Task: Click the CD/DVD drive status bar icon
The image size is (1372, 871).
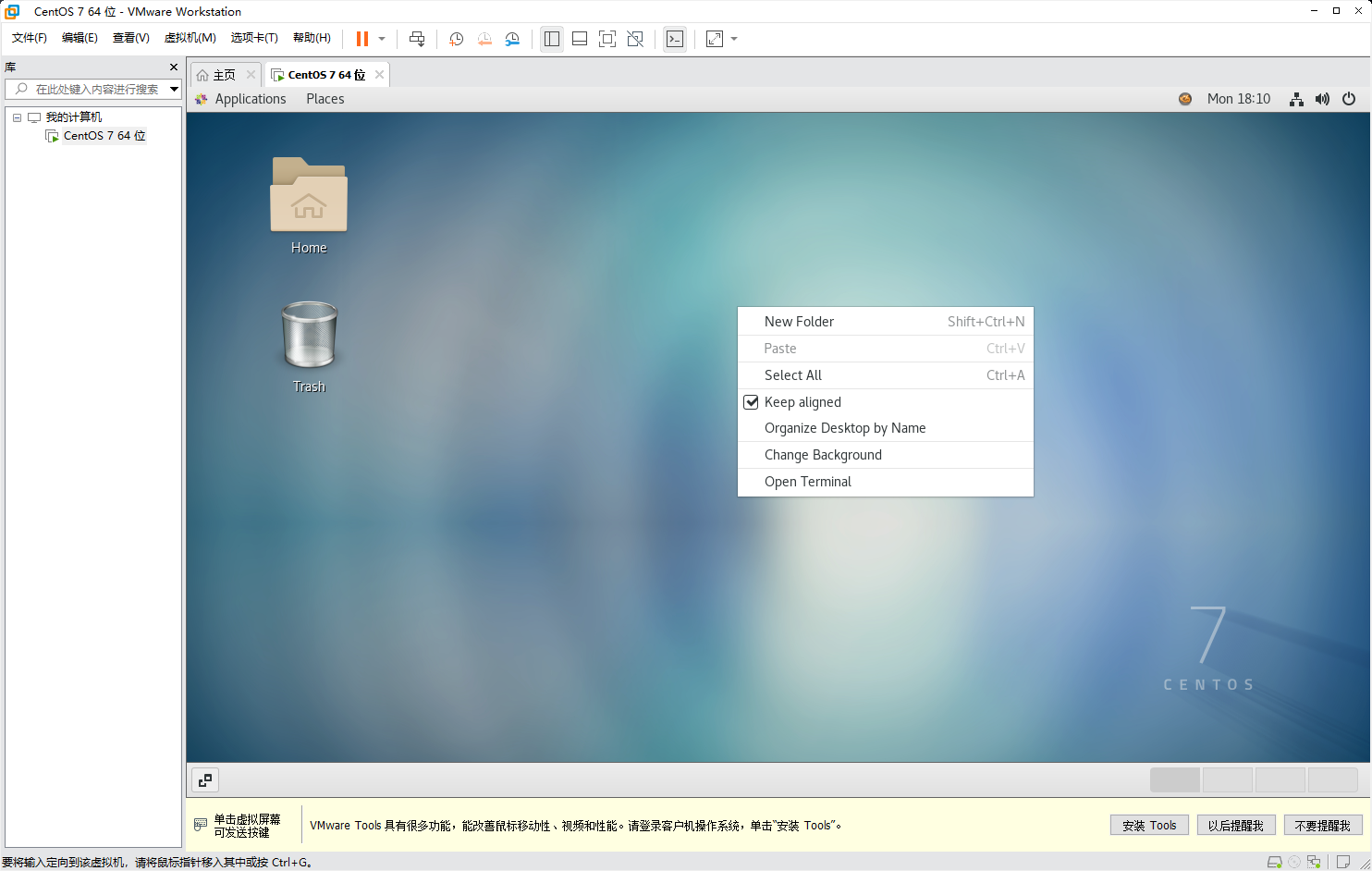Action: click(x=1294, y=862)
